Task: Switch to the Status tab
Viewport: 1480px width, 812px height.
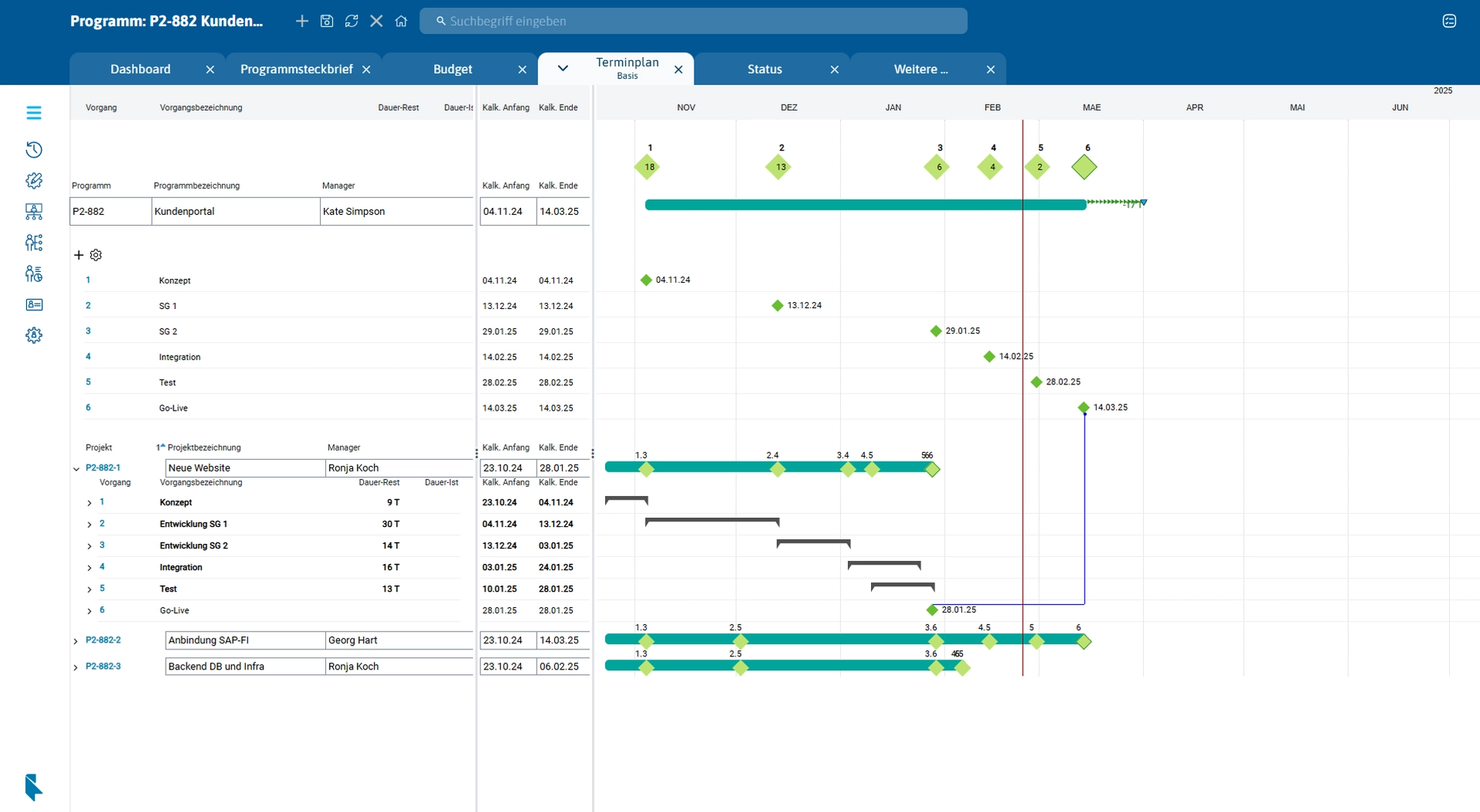Action: click(764, 69)
